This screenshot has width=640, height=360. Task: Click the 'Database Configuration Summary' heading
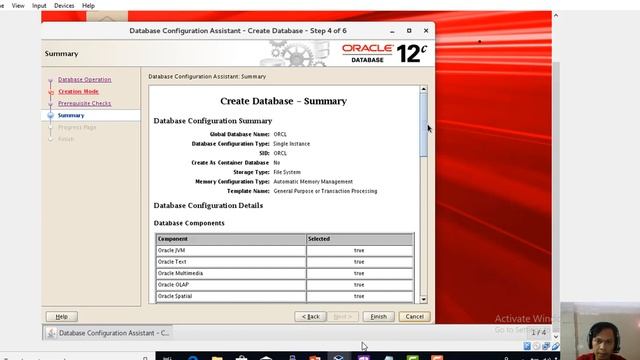[213, 121]
